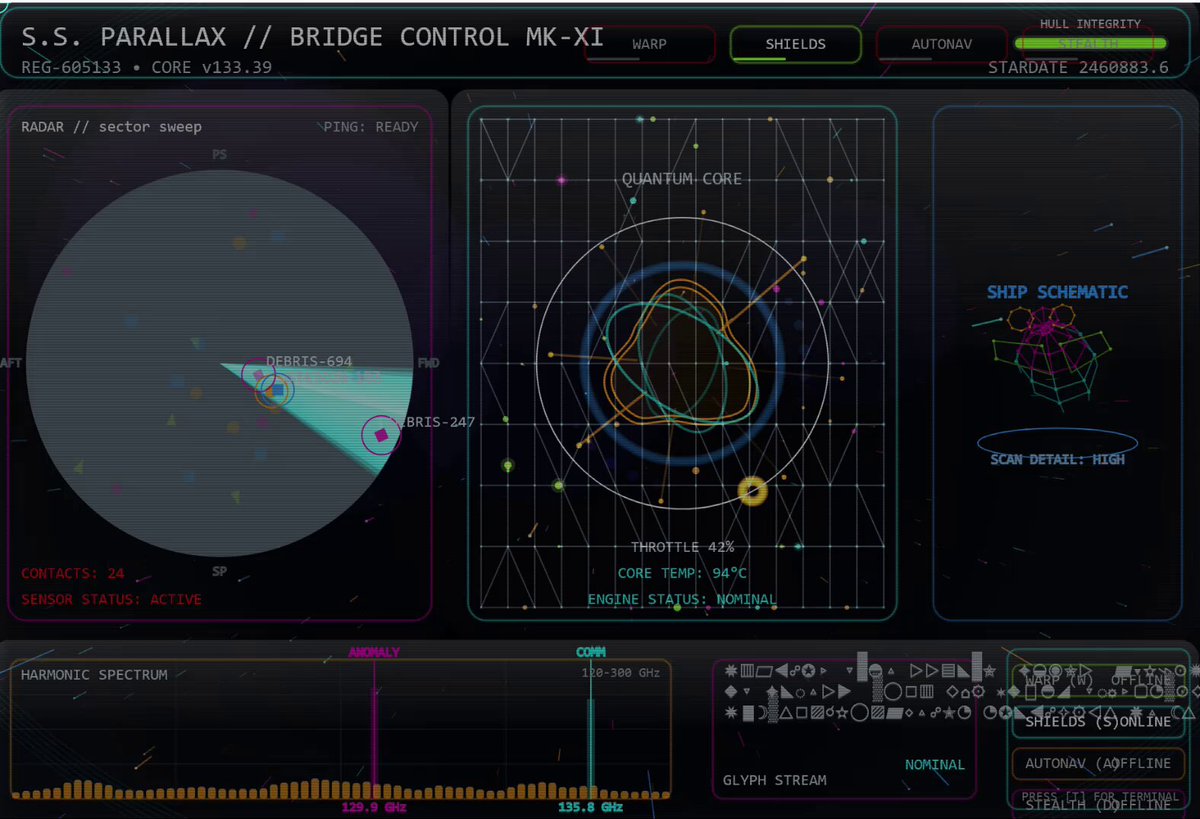The width and height of the screenshot is (1200, 819).
Task: Enable the STEALTH (D) OFFLINE switch
Action: [x=1098, y=803]
